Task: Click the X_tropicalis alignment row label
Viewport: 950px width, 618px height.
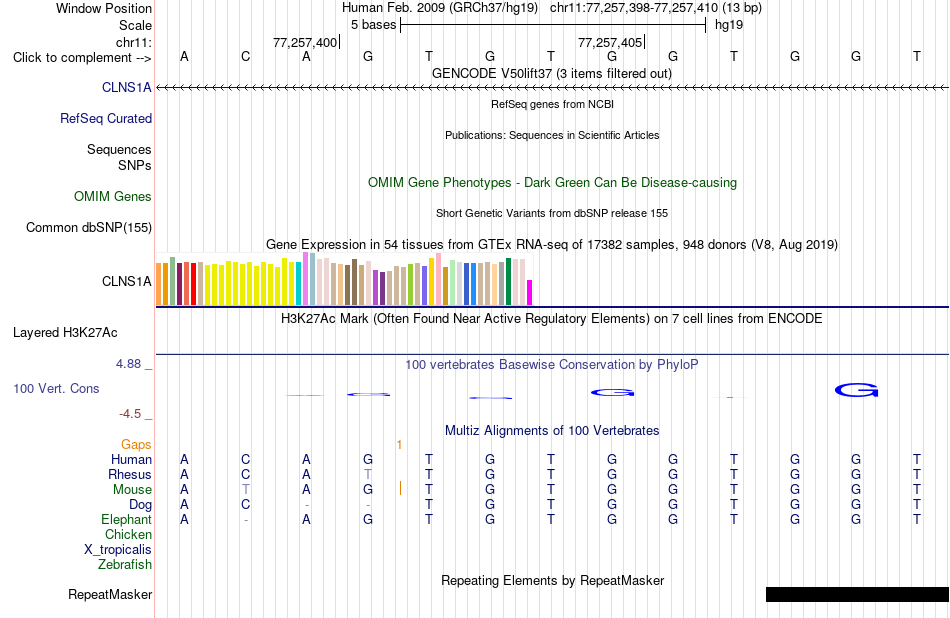Action: (x=118, y=550)
